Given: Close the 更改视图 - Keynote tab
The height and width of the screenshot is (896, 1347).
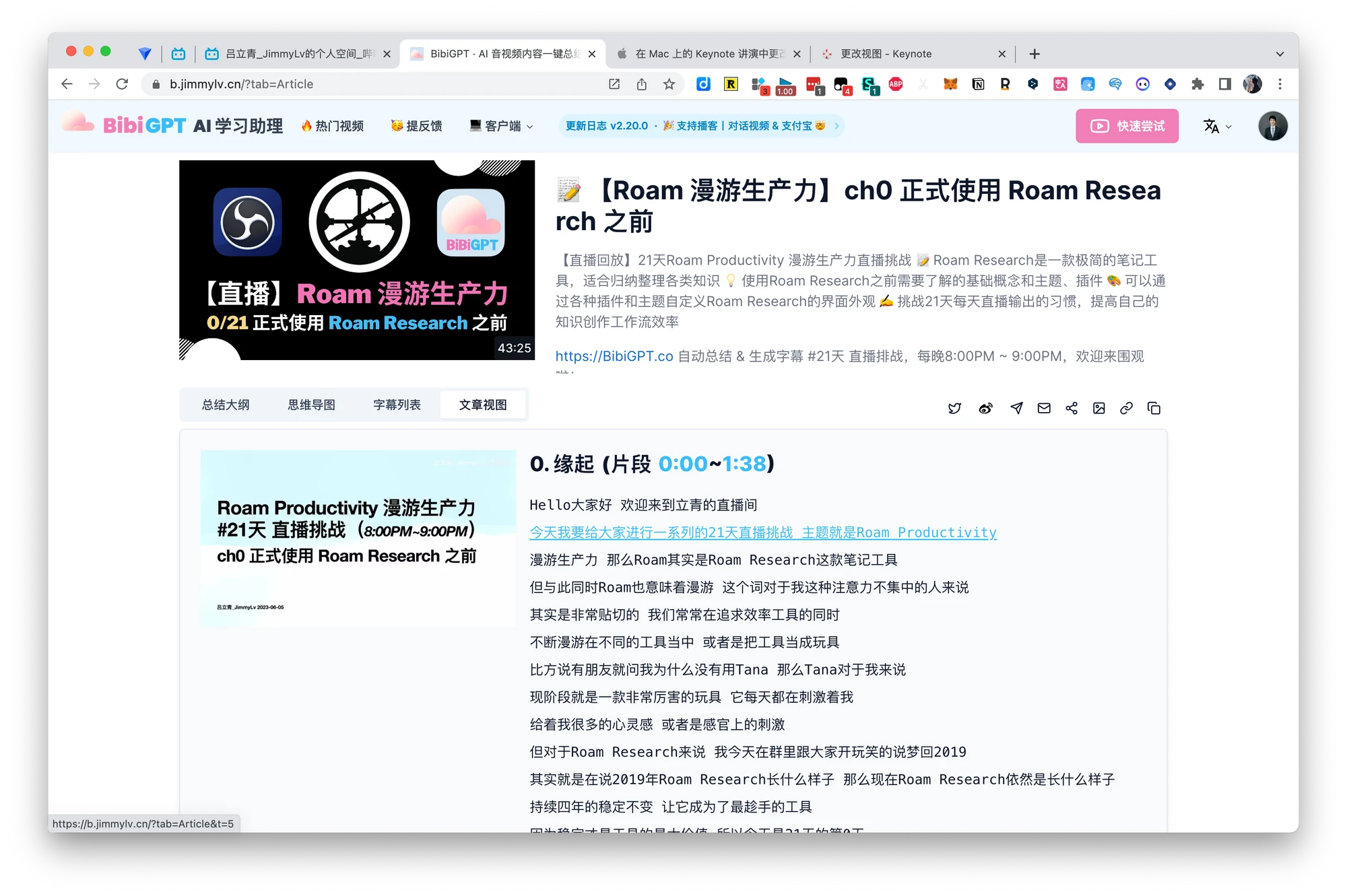Looking at the screenshot, I should 1001,54.
